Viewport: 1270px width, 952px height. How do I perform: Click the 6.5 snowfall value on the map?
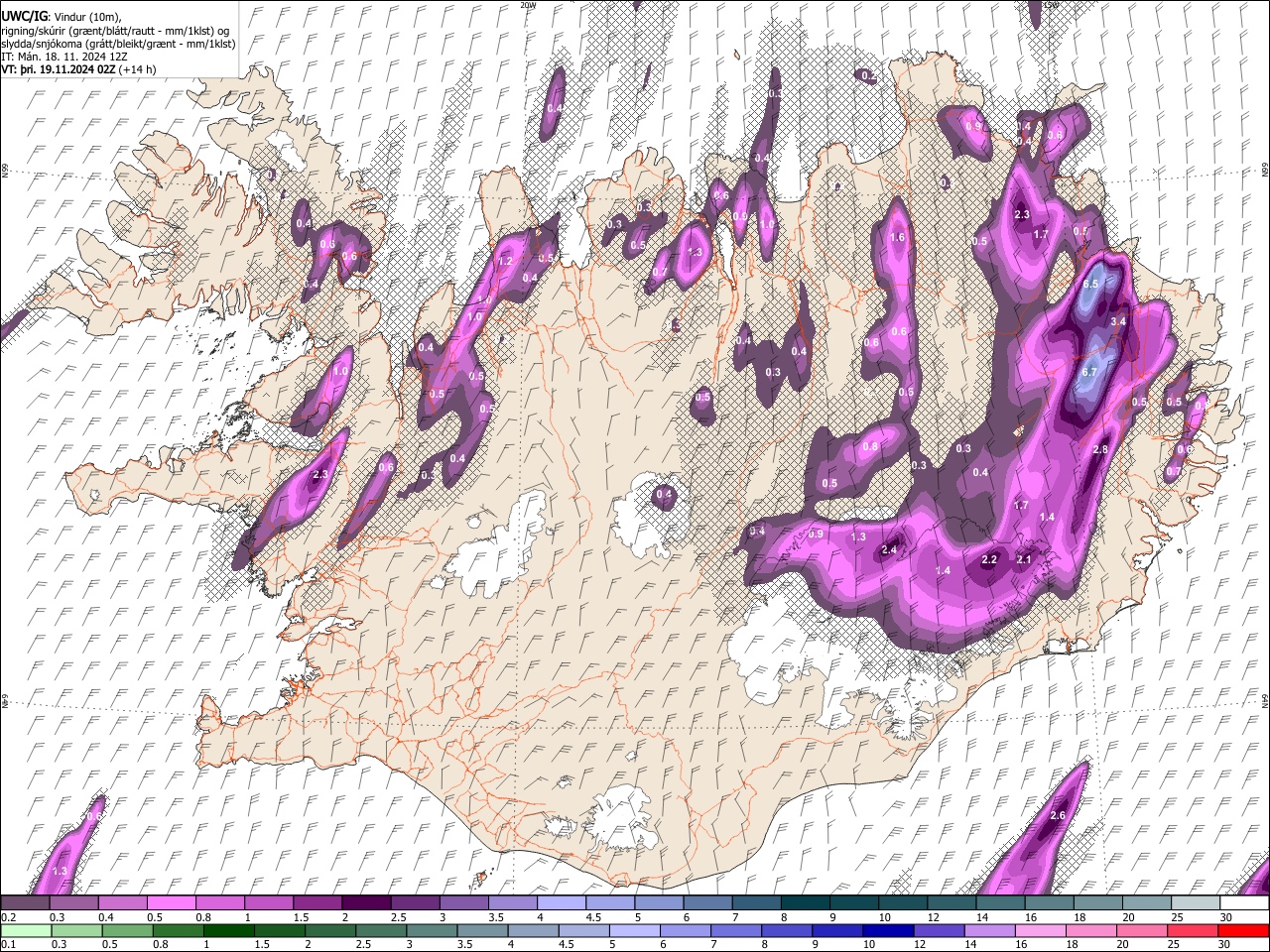pos(1091,284)
